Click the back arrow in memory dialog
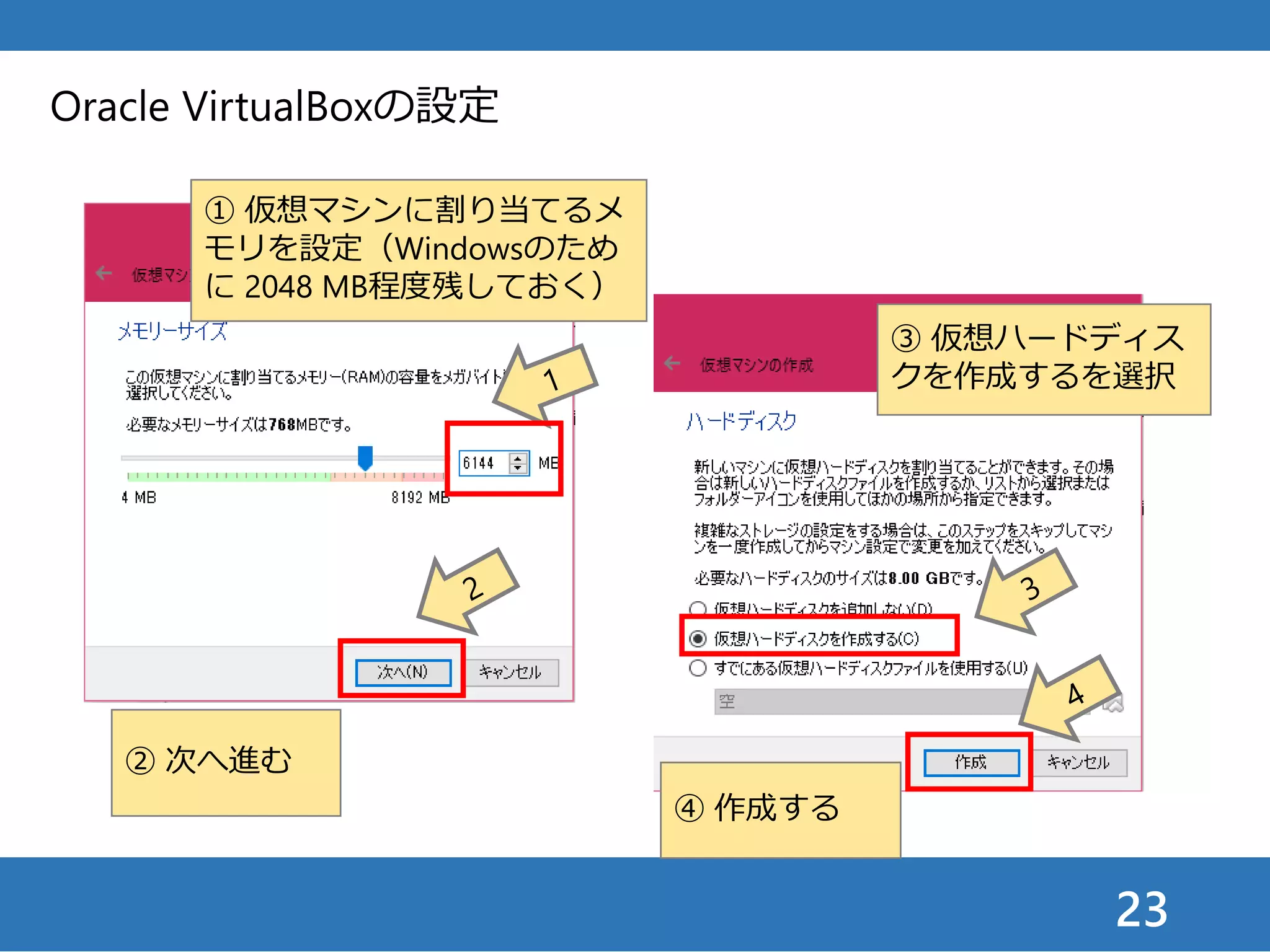This screenshot has height=952, width=1270. 104,273
